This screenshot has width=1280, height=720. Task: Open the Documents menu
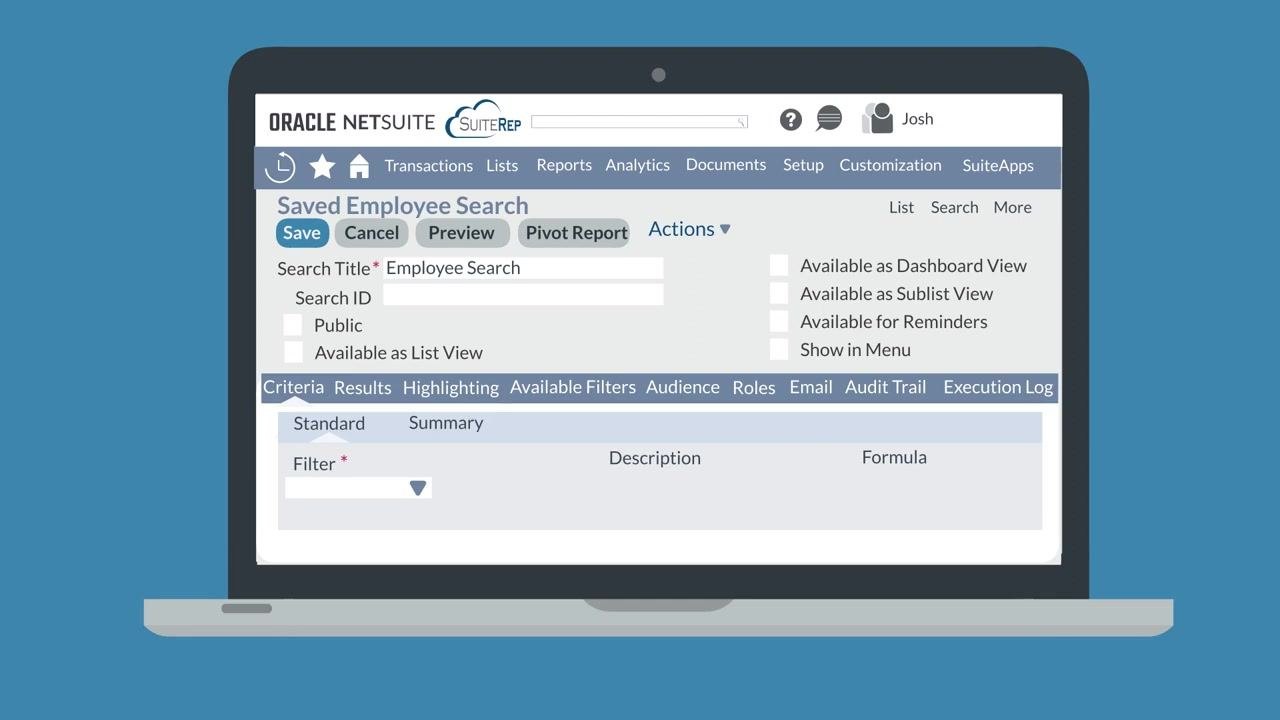point(726,165)
